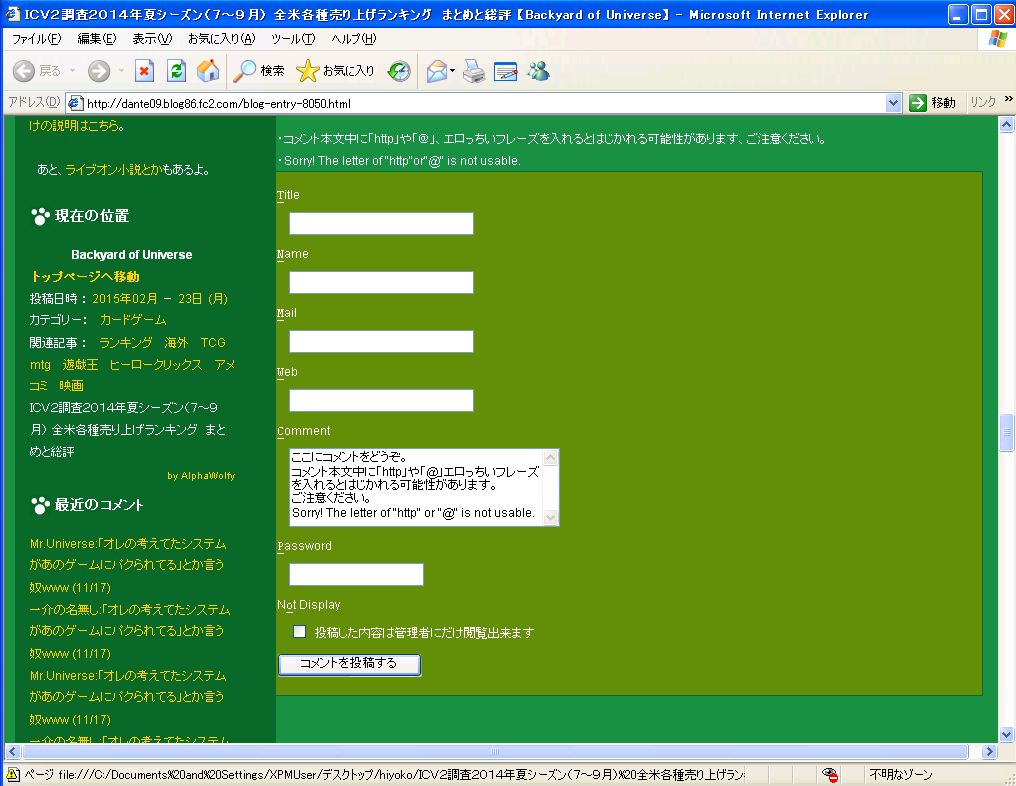Viewport: 1016px width, 786px height.
Task: Click the Mail envelope icon
Action: (436, 71)
